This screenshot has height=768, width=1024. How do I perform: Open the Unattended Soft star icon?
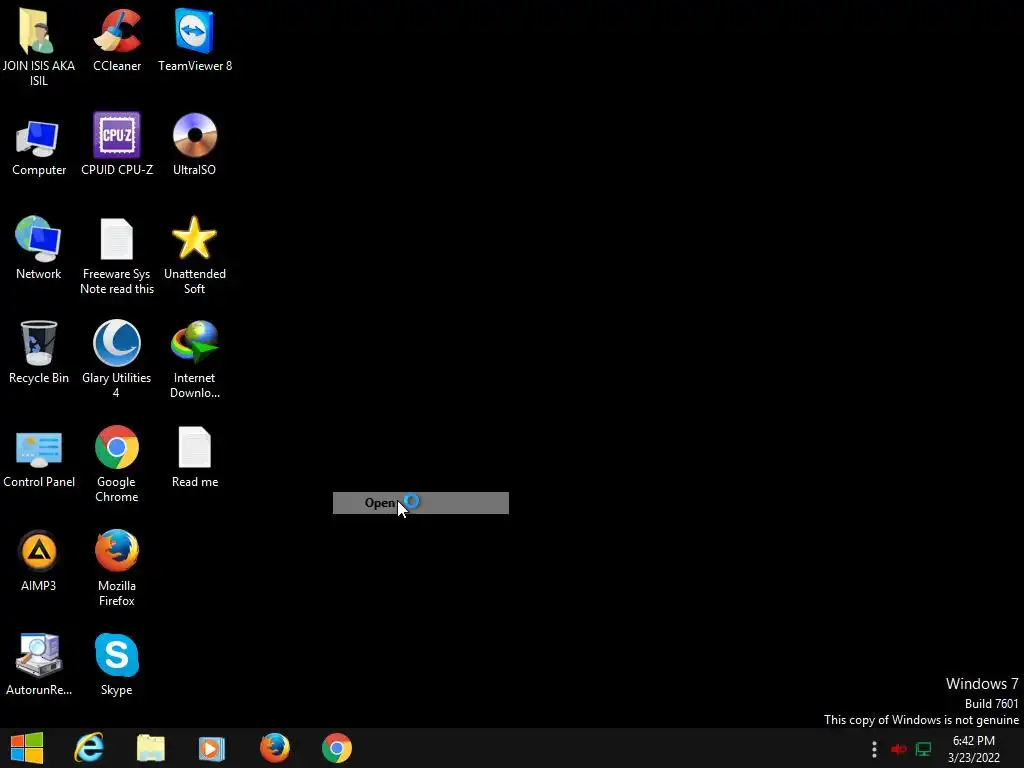click(195, 256)
